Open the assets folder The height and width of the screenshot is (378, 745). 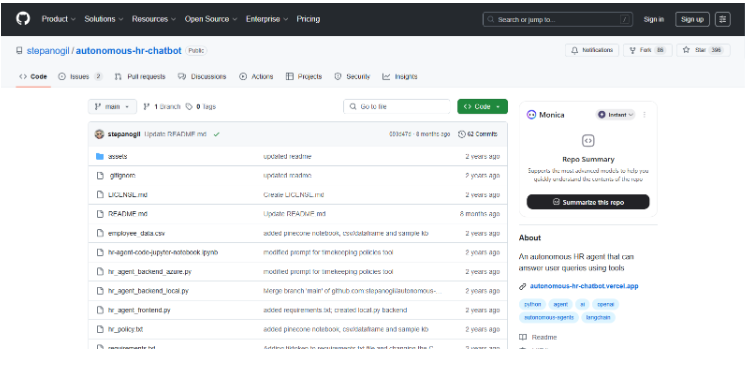click(117, 156)
